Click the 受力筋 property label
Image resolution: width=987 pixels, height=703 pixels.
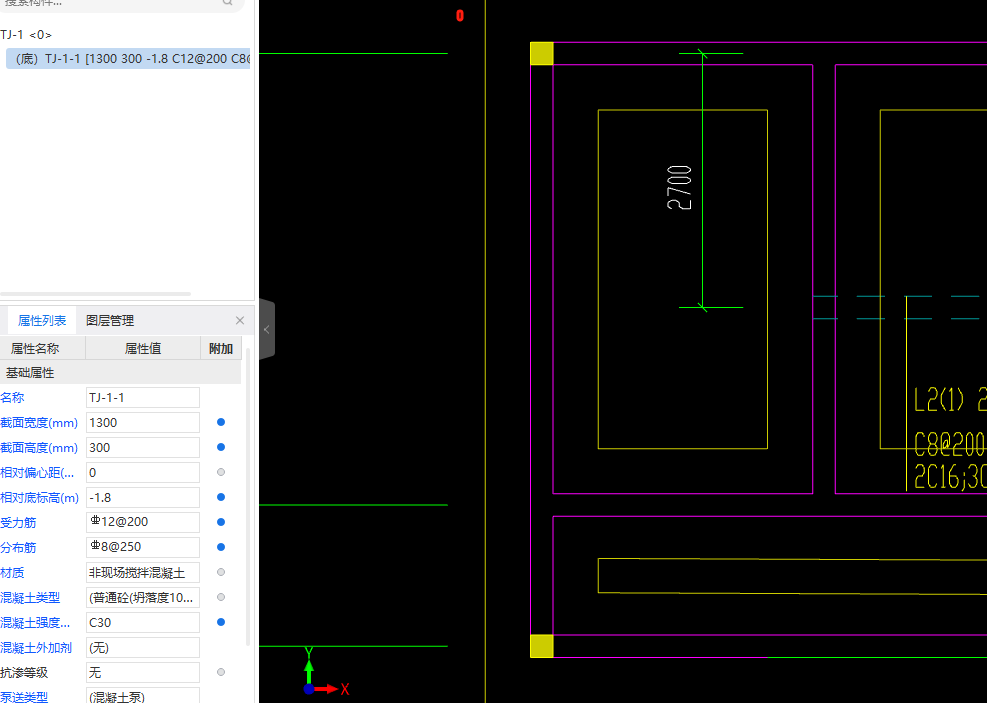pos(18,523)
